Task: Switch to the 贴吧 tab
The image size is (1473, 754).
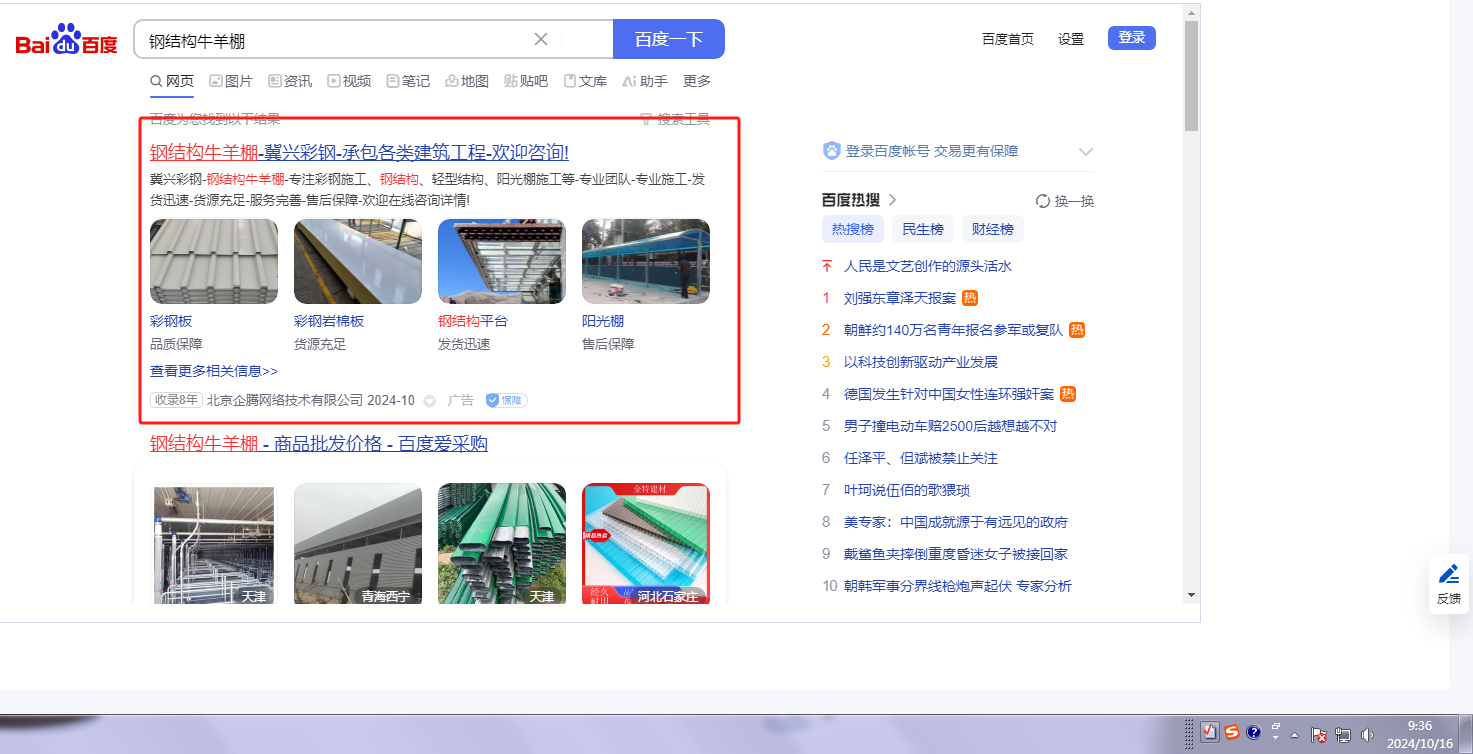Action: tap(526, 81)
